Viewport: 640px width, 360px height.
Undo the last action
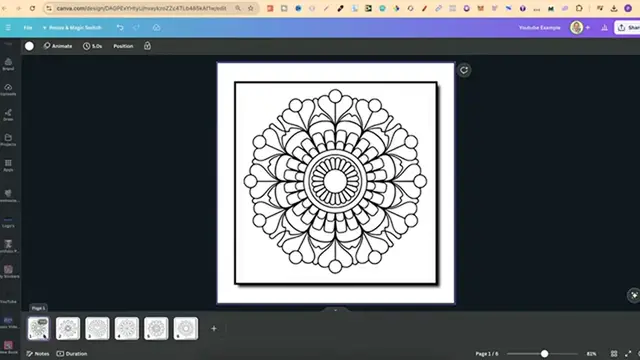(x=120, y=27)
